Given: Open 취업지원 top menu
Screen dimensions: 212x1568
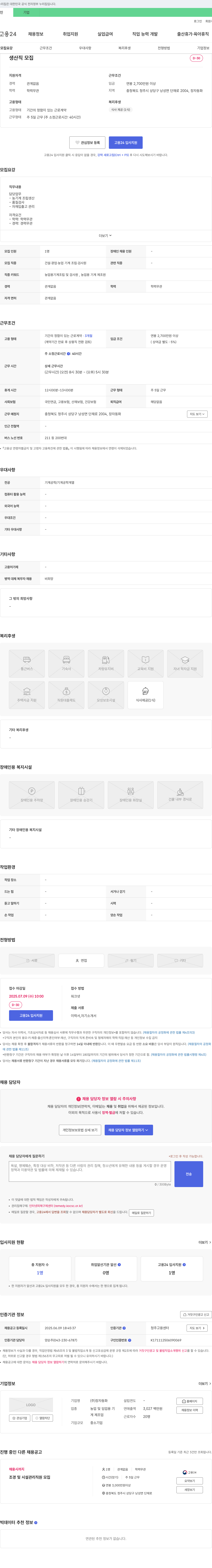Looking at the screenshot, I should tap(70, 34).
